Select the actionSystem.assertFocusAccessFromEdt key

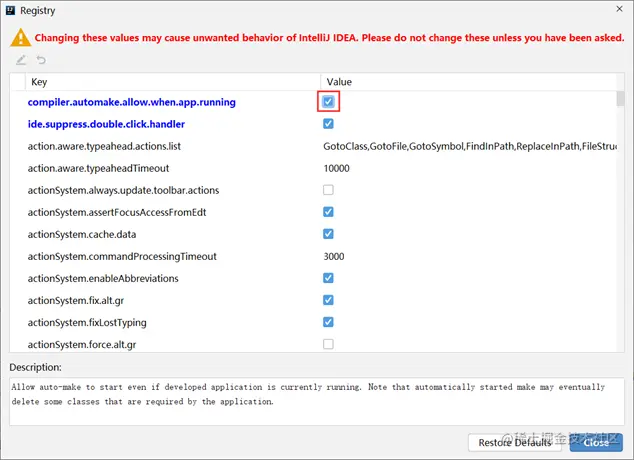[117, 212]
